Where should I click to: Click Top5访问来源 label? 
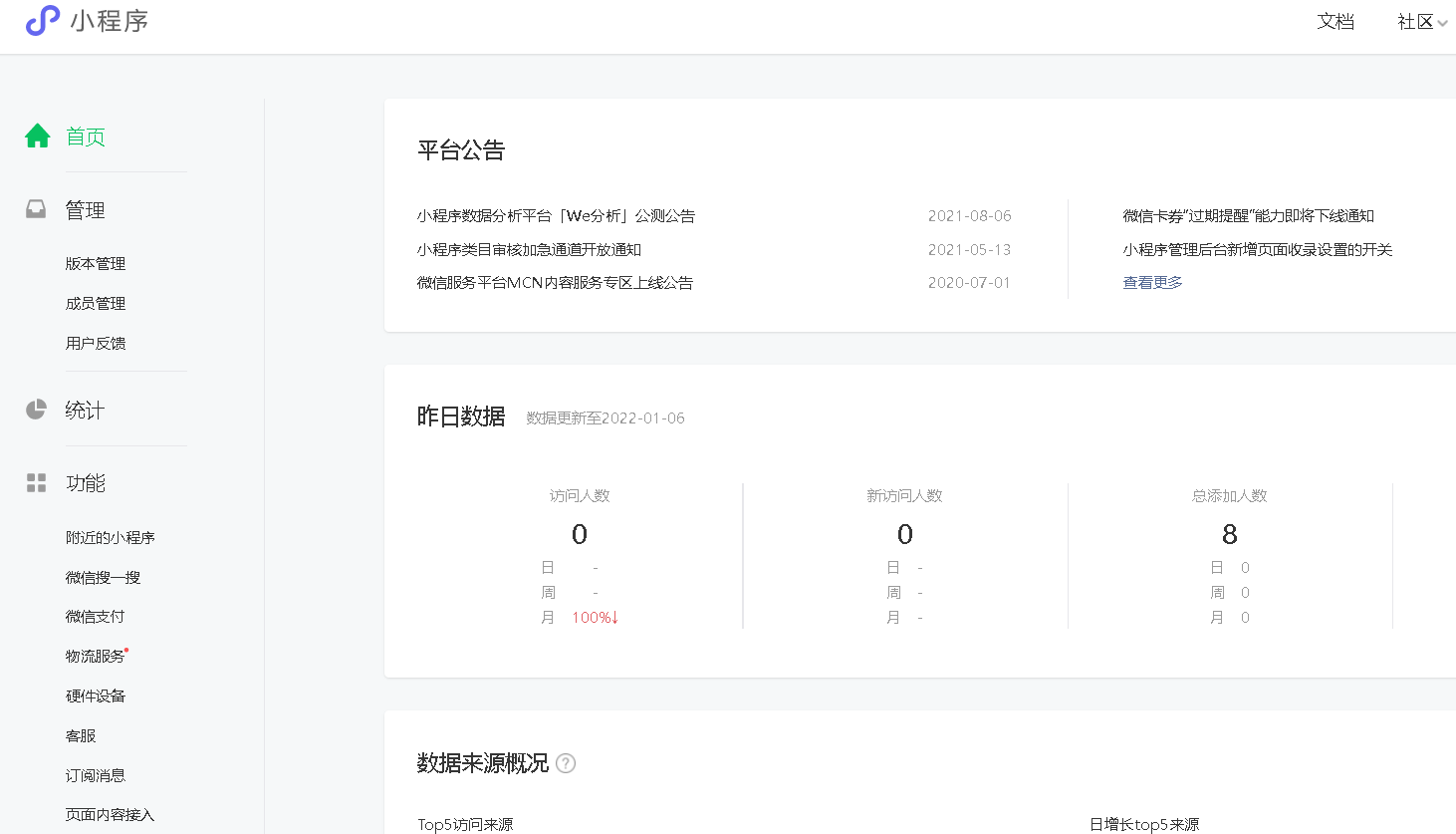click(465, 824)
